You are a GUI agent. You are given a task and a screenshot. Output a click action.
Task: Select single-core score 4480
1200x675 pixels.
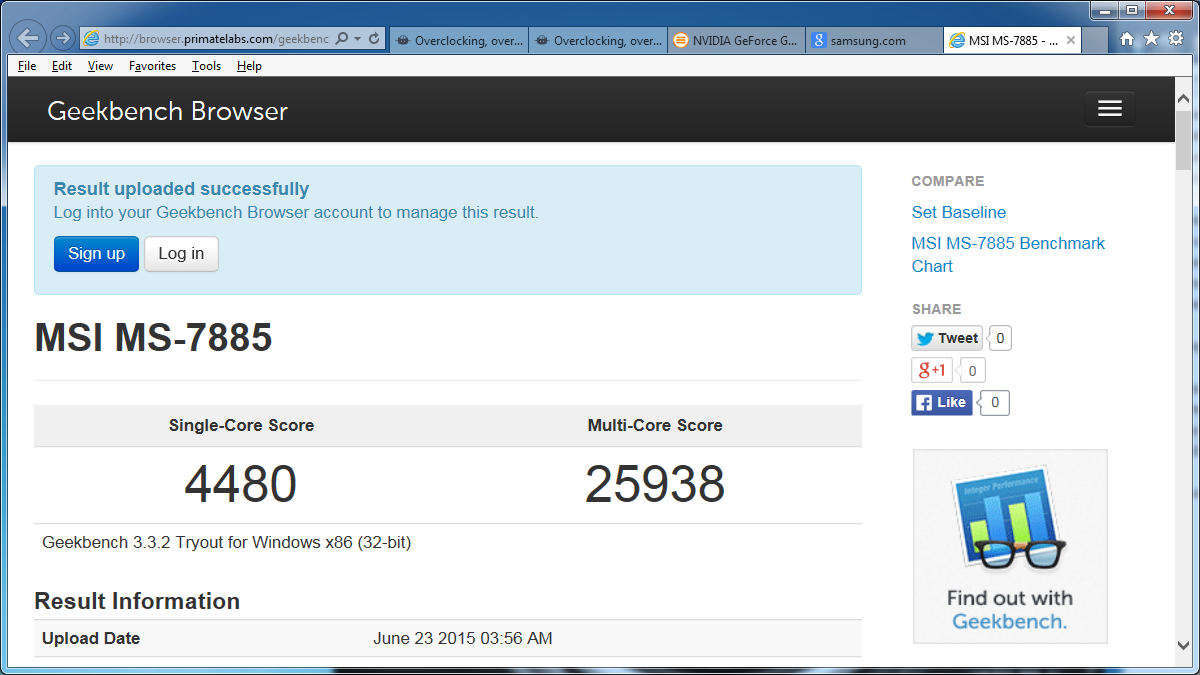click(241, 485)
